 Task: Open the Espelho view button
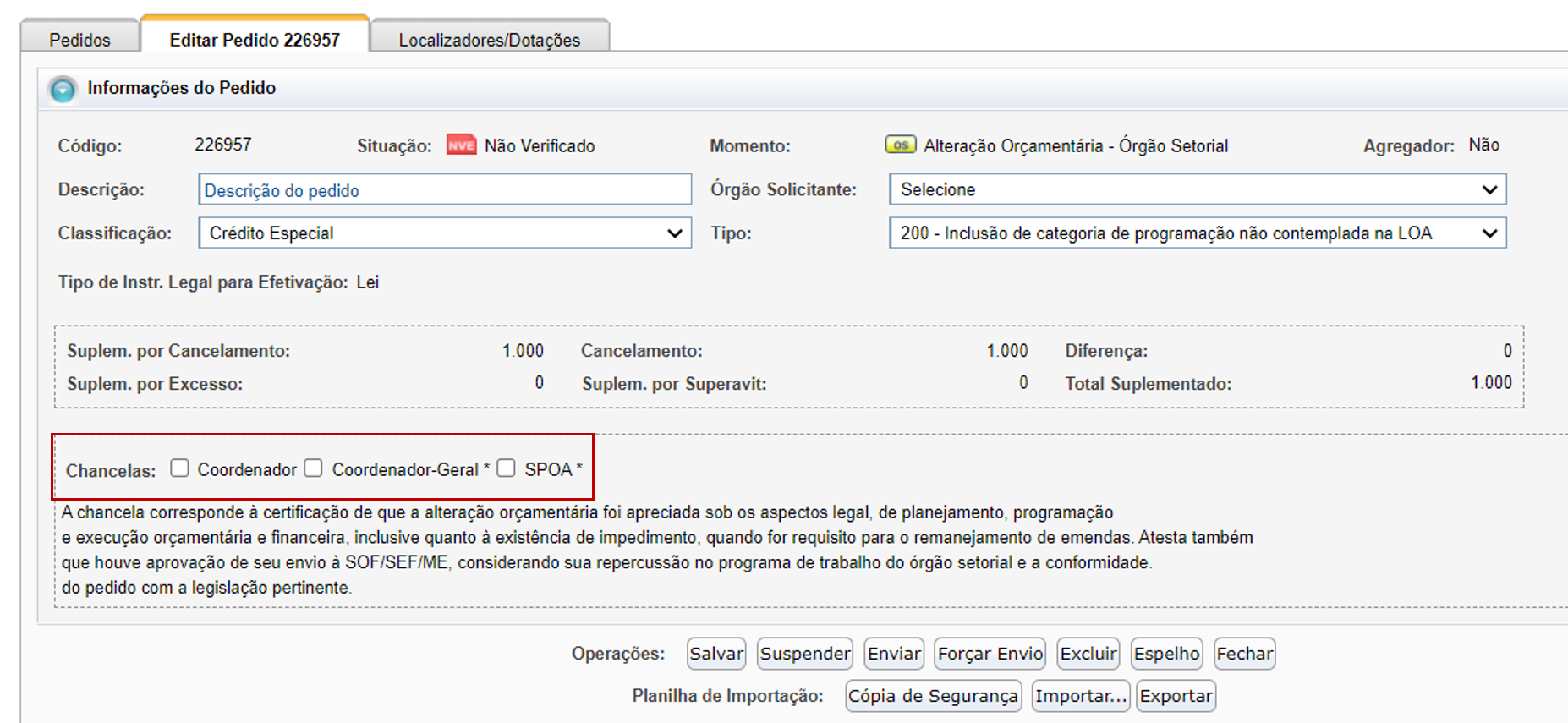point(1166,654)
